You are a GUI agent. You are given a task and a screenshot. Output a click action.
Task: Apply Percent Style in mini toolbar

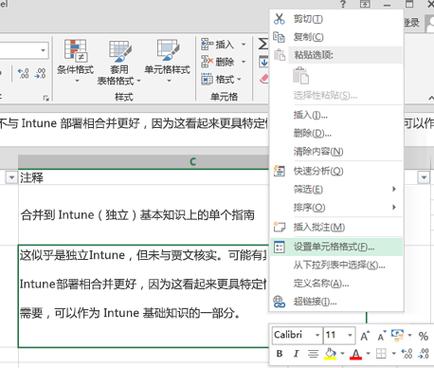click(x=423, y=336)
